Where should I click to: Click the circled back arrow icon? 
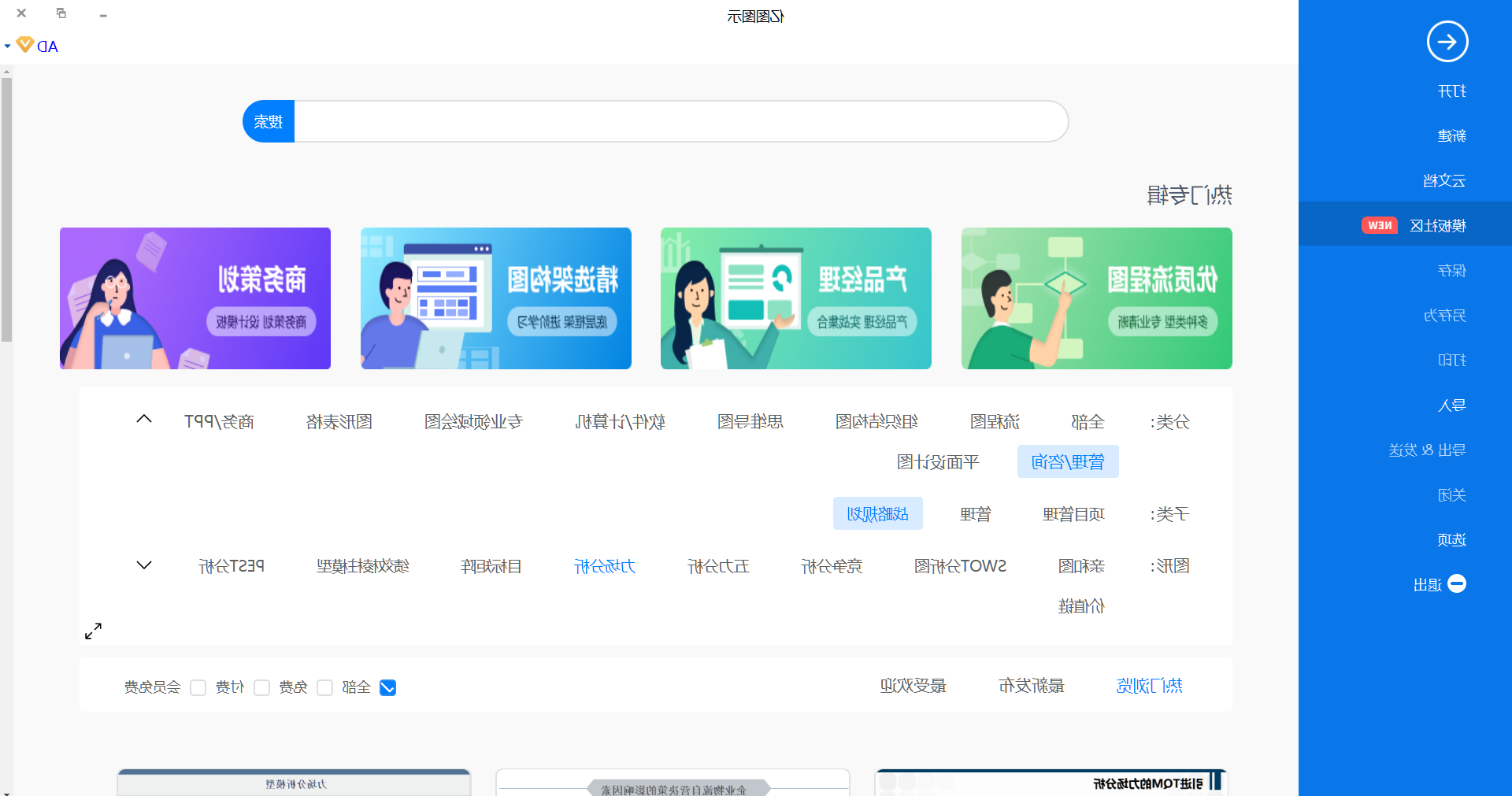(1447, 42)
